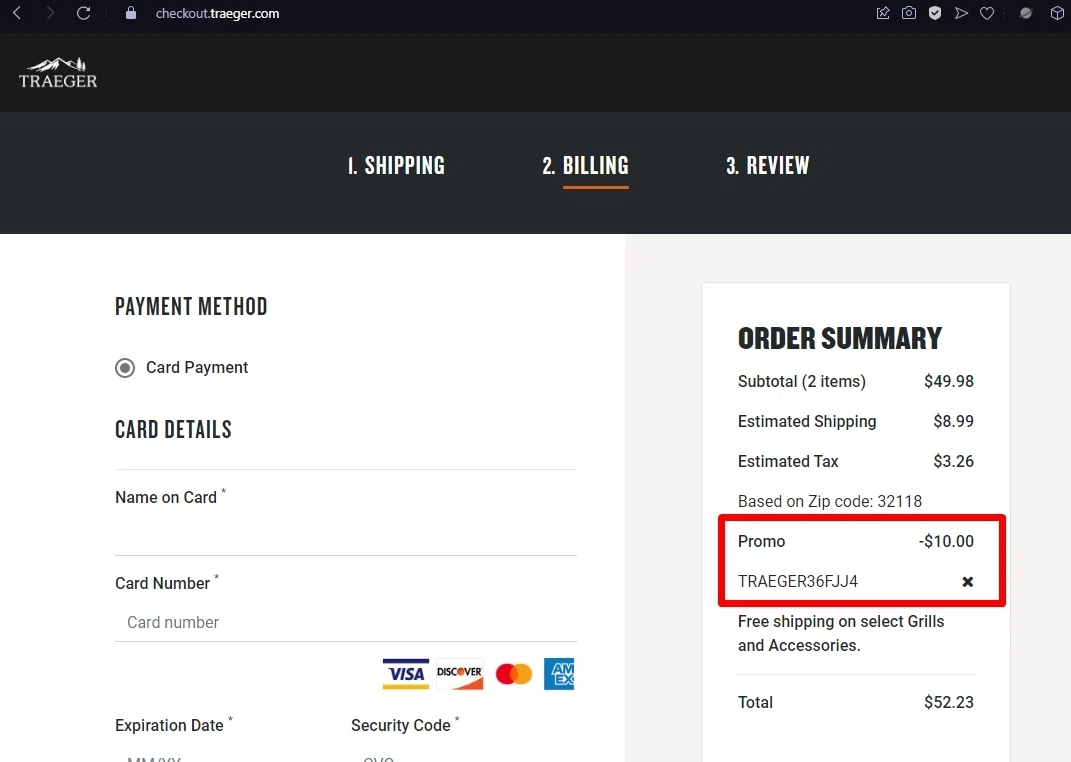Click the TRAEGER36FJJ4 promo code text
Viewport: 1071px width, 762px height.
pos(798,581)
